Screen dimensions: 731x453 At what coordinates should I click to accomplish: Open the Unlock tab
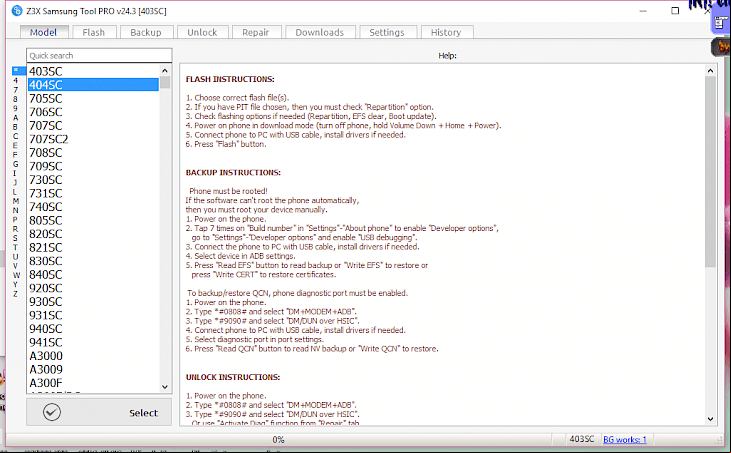click(202, 32)
